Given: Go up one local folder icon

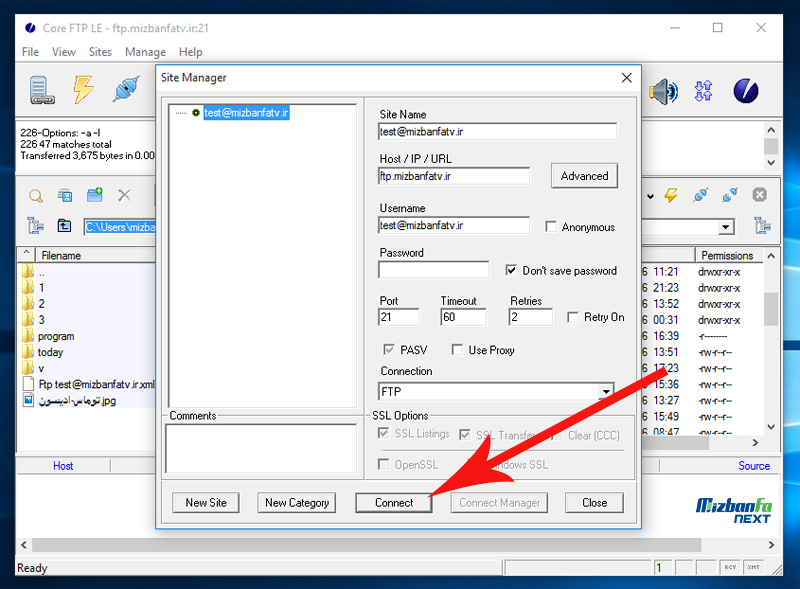Looking at the screenshot, I should point(64,225).
